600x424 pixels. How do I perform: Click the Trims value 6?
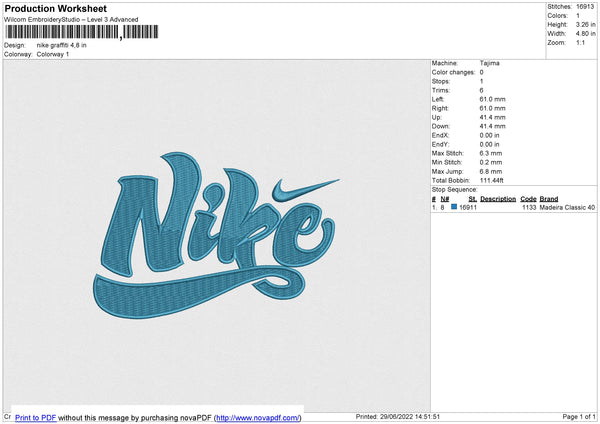point(481,90)
